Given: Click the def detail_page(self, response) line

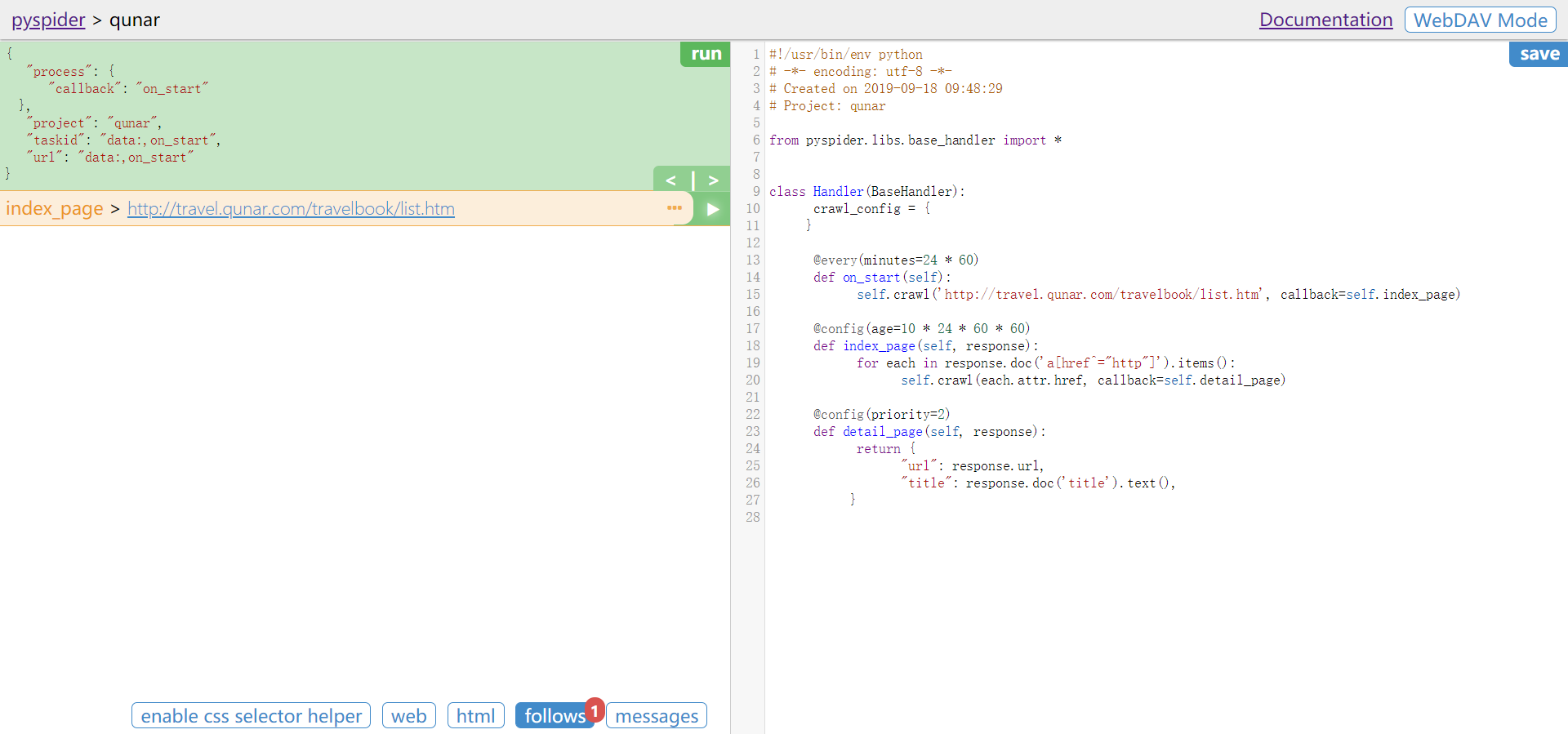Looking at the screenshot, I should point(929,431).
